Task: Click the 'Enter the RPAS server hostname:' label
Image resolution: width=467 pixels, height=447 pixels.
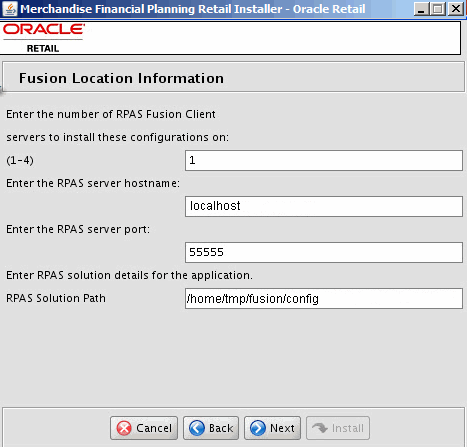Action: pos(93,183)
